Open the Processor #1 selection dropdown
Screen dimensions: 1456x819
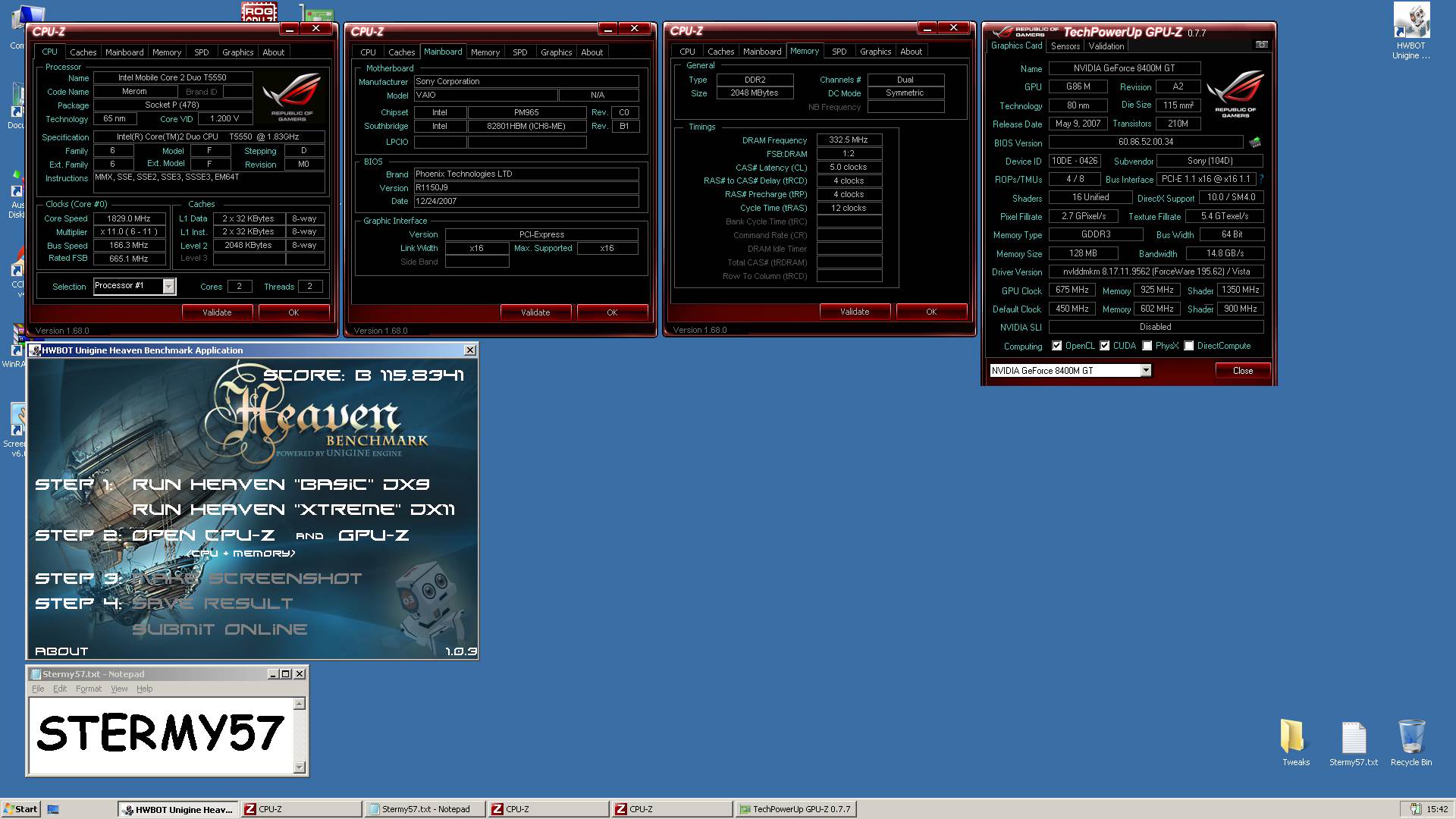point(169,286)
